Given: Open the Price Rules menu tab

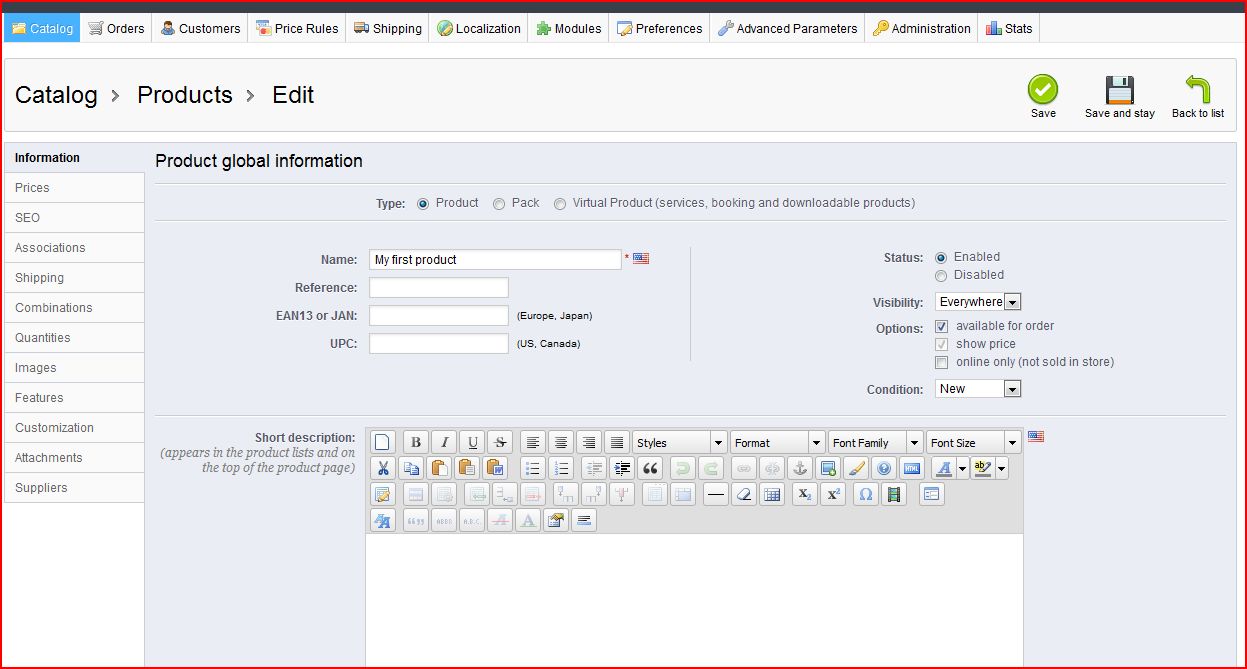Looking at the screenshot, I should tap(297, 28).
